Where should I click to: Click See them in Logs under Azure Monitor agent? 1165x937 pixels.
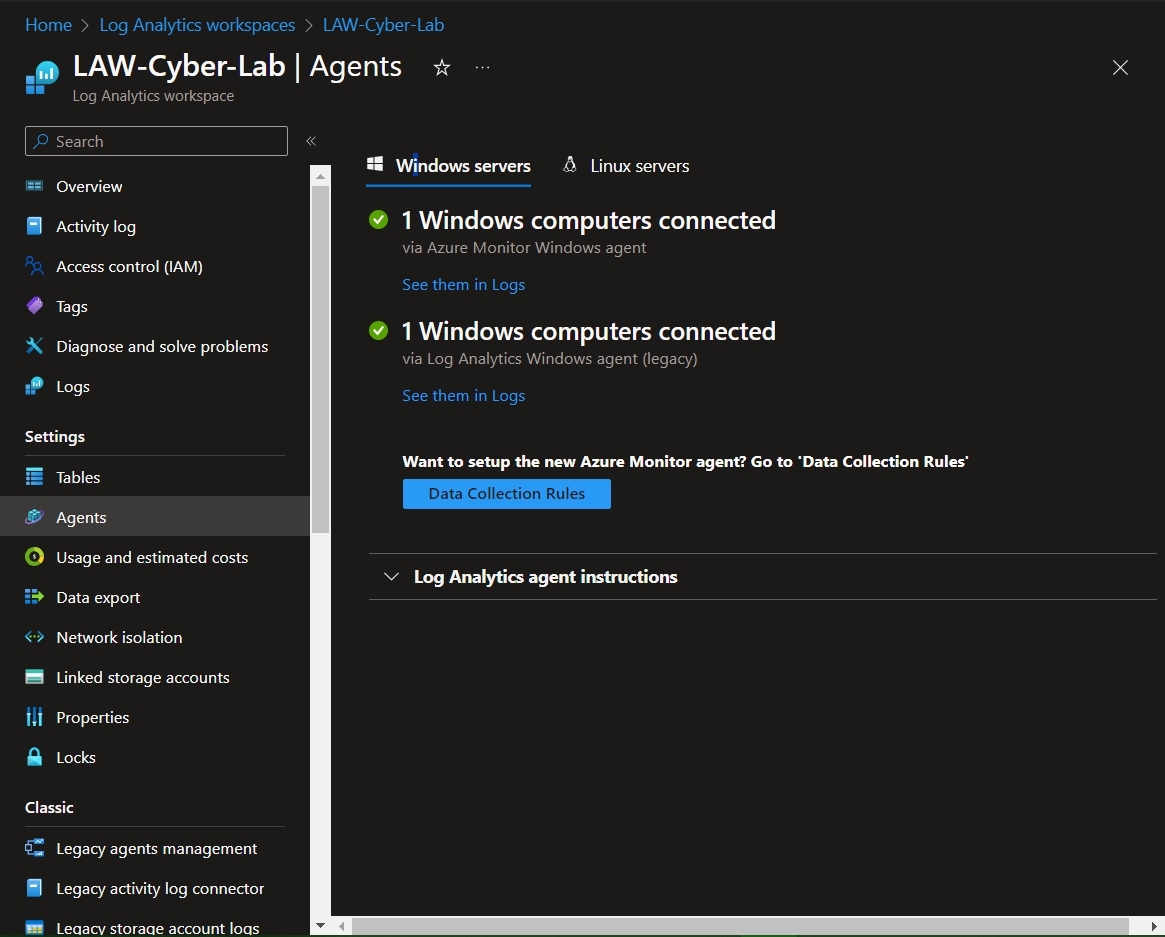[x=464, y=285]
